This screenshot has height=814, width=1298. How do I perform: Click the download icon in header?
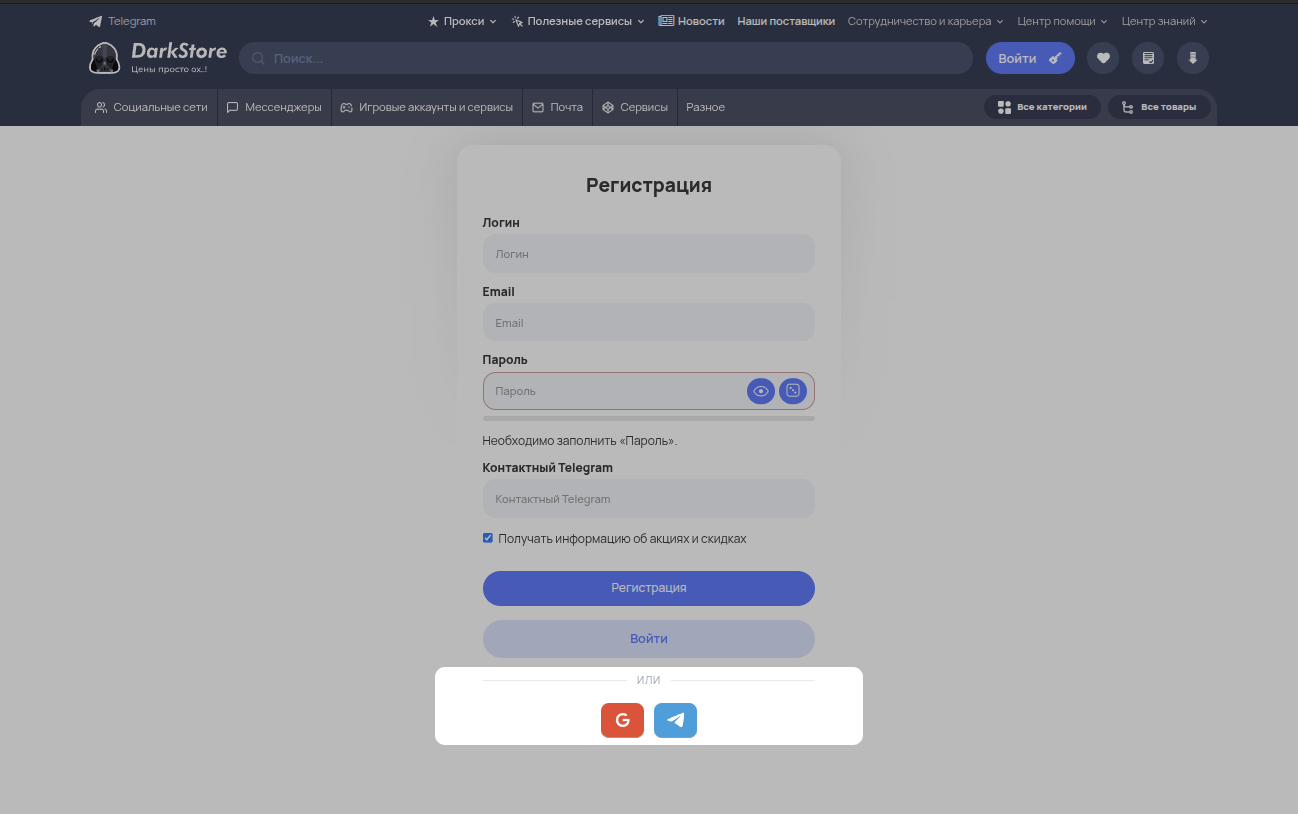(1193, 58)
